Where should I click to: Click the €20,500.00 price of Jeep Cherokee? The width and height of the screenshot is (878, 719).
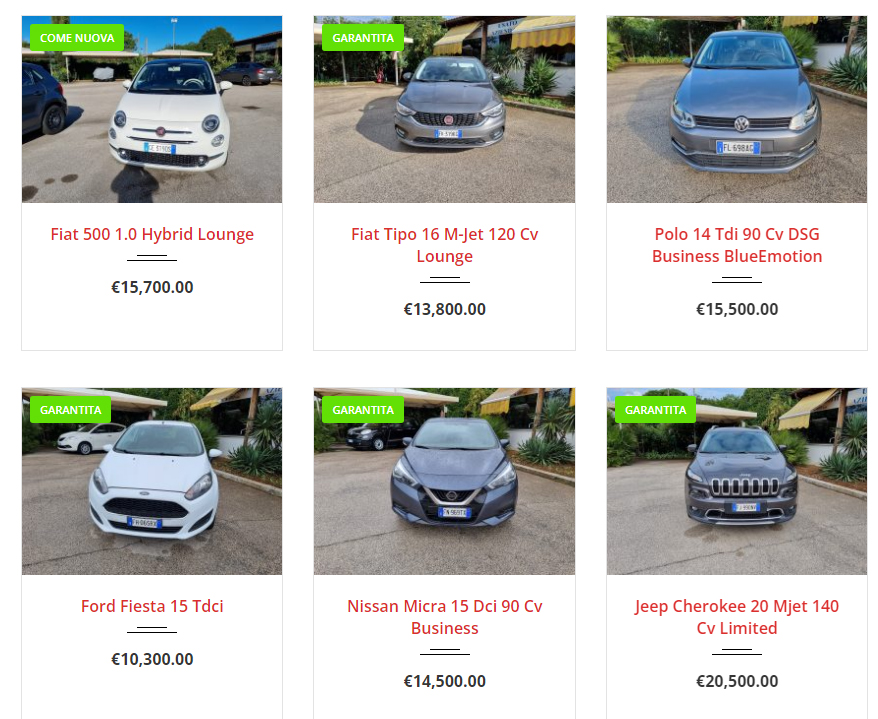point(737,681)
